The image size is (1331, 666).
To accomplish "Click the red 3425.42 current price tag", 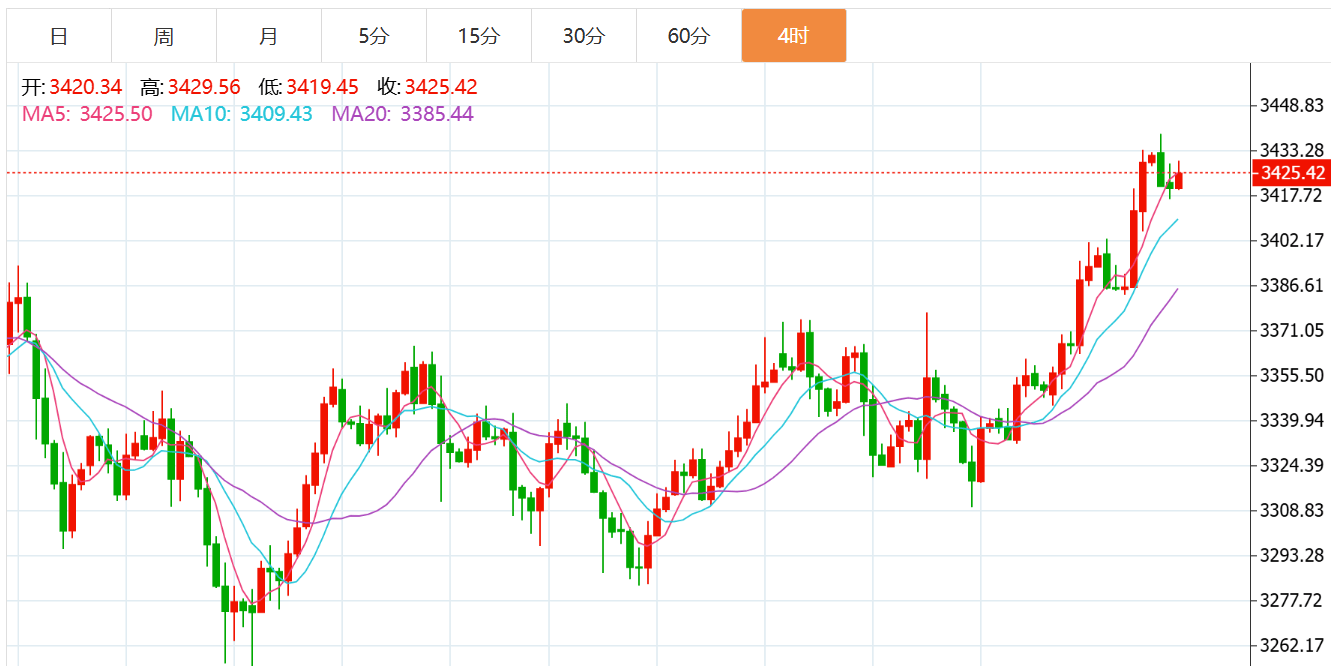I will [x=1292, y=173].
